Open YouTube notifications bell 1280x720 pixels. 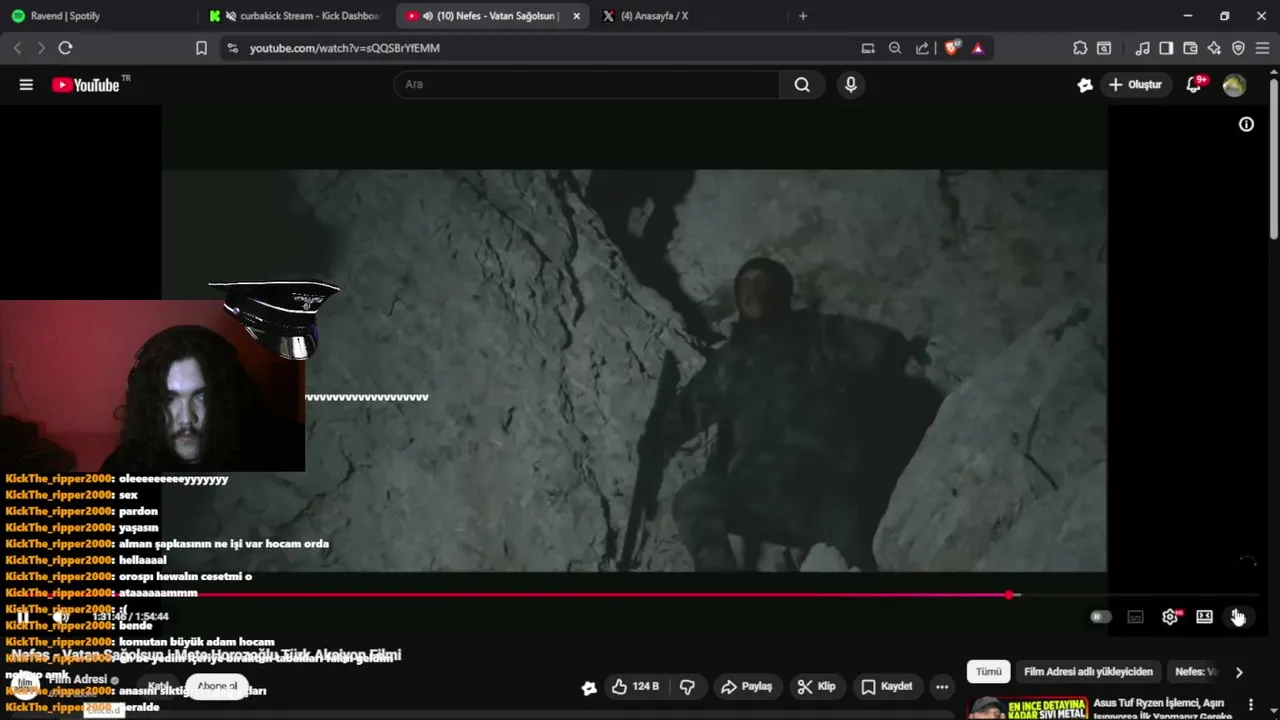(x=1194, y=85)
